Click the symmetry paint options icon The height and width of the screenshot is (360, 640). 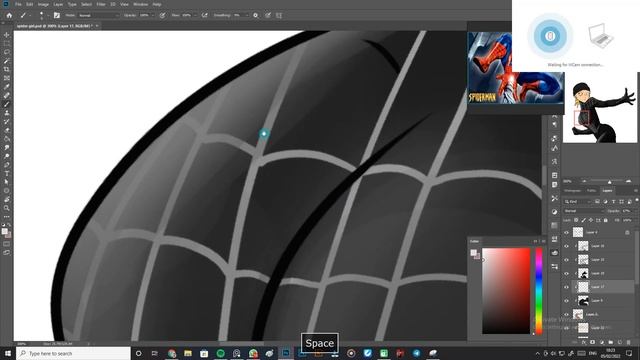point(279,15)
